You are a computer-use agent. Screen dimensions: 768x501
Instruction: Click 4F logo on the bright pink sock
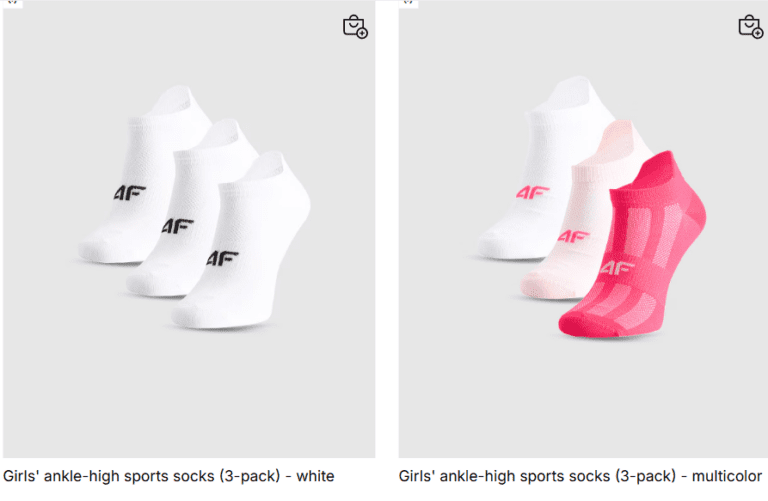pos(618,268)
